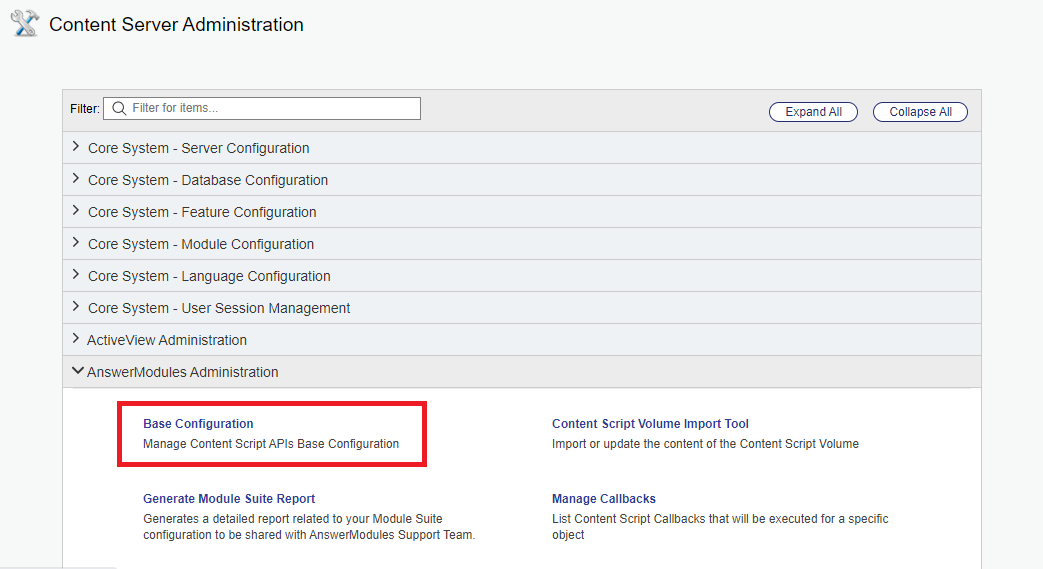This screenshot has width=1043, height=569.
Task: Expand the ActiveView Administration section
Action: [x=166, y=340]
